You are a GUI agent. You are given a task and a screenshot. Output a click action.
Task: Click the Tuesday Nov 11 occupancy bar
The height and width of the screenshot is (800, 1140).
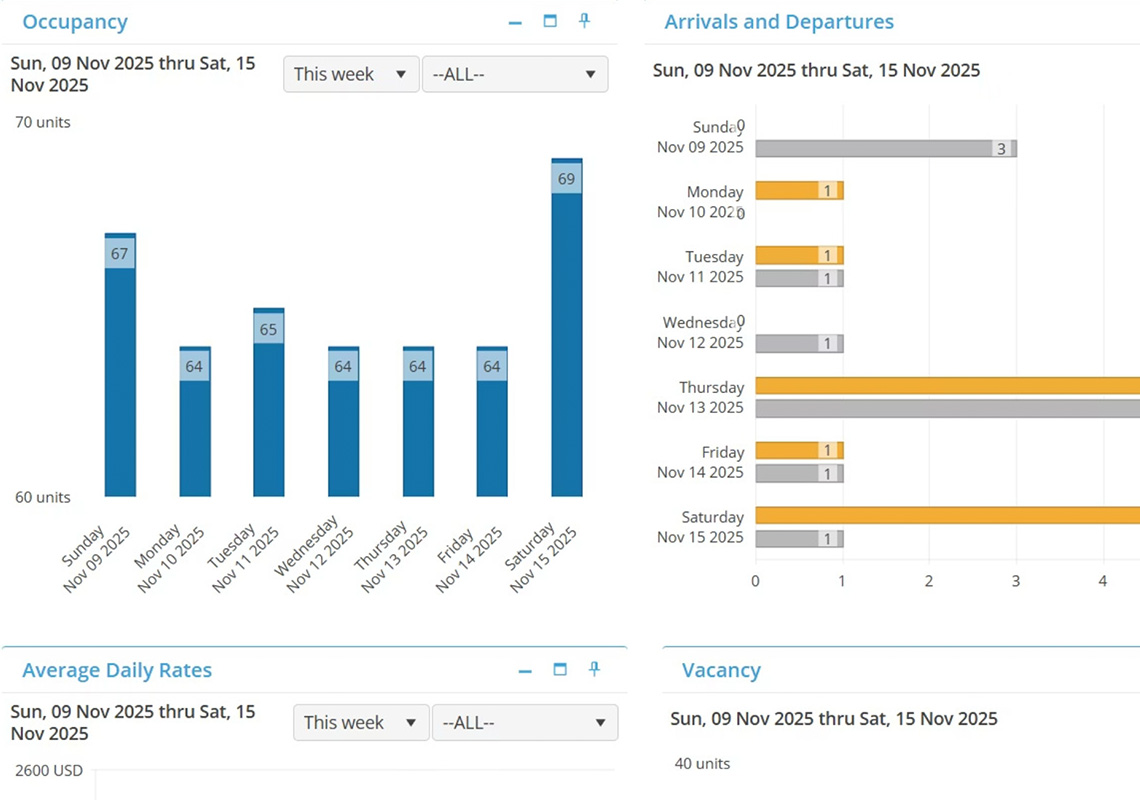268,400
